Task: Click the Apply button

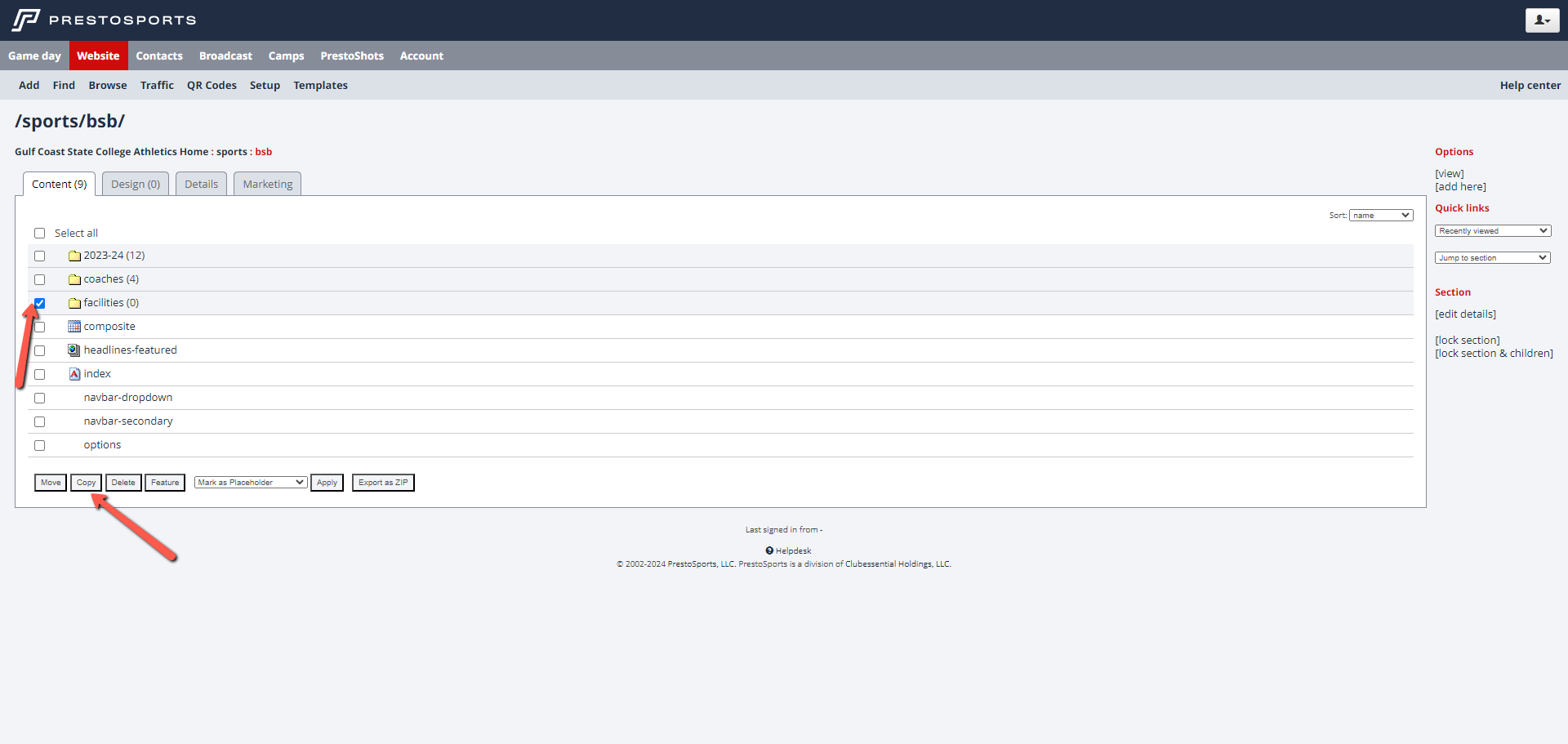Action: (x=327, y=483)
